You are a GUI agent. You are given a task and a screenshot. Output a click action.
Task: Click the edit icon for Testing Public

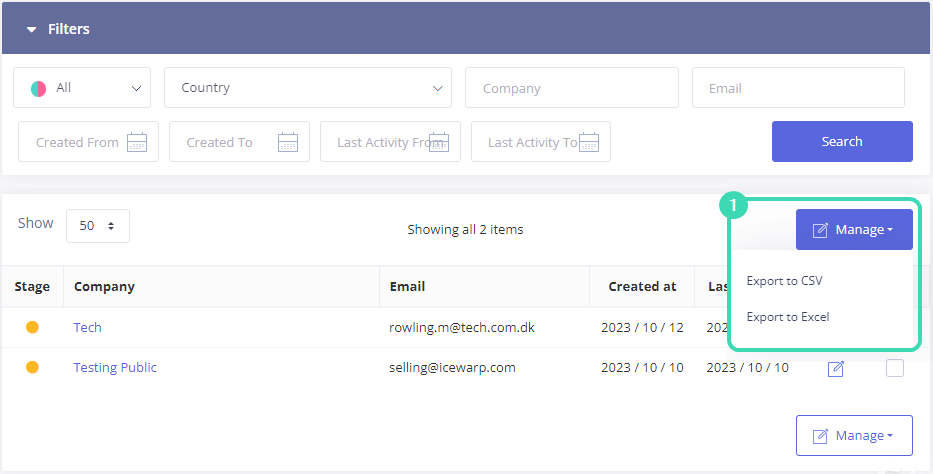(836, 369)
